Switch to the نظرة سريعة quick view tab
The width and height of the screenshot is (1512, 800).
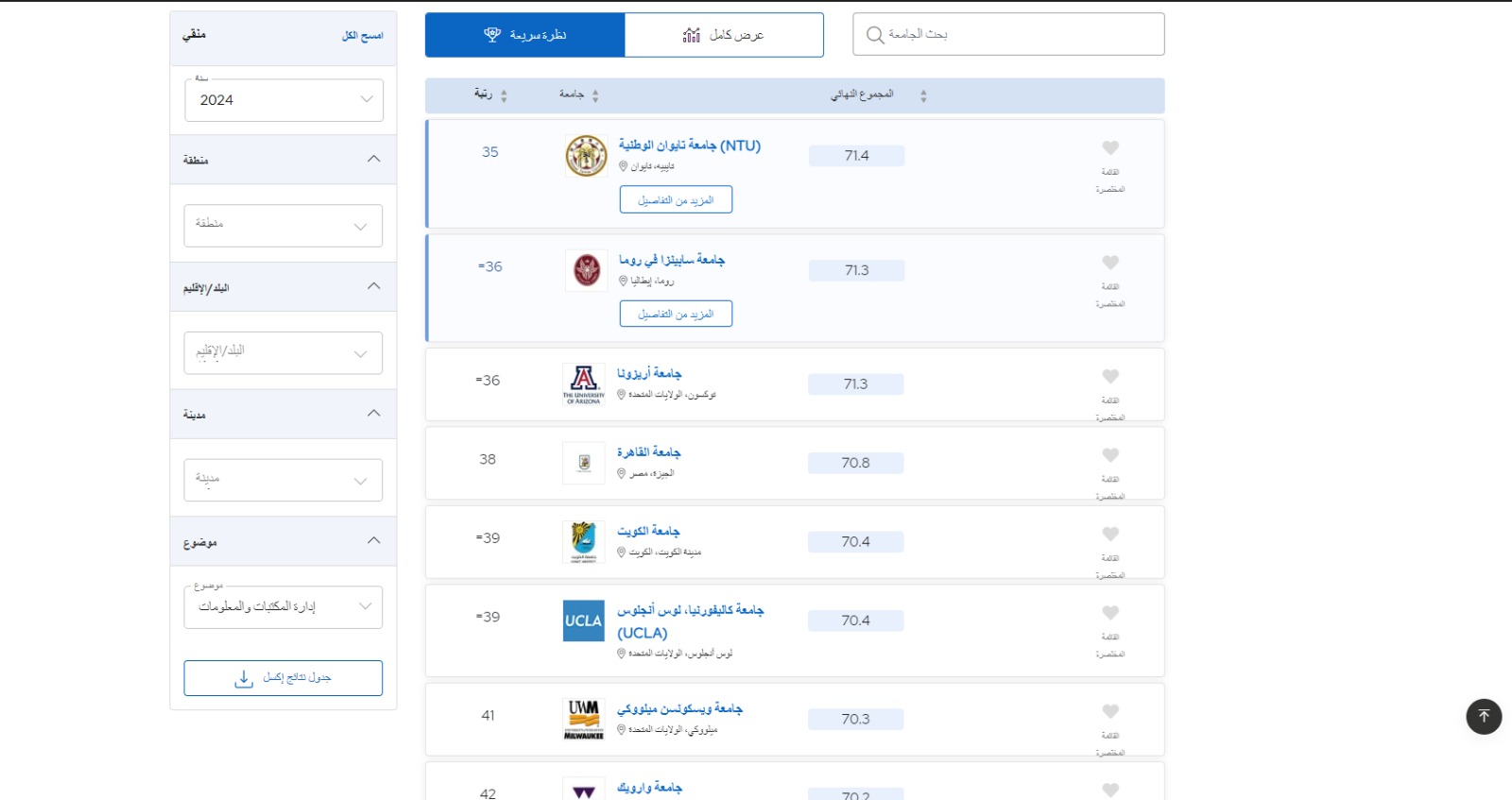click(524, 35)
